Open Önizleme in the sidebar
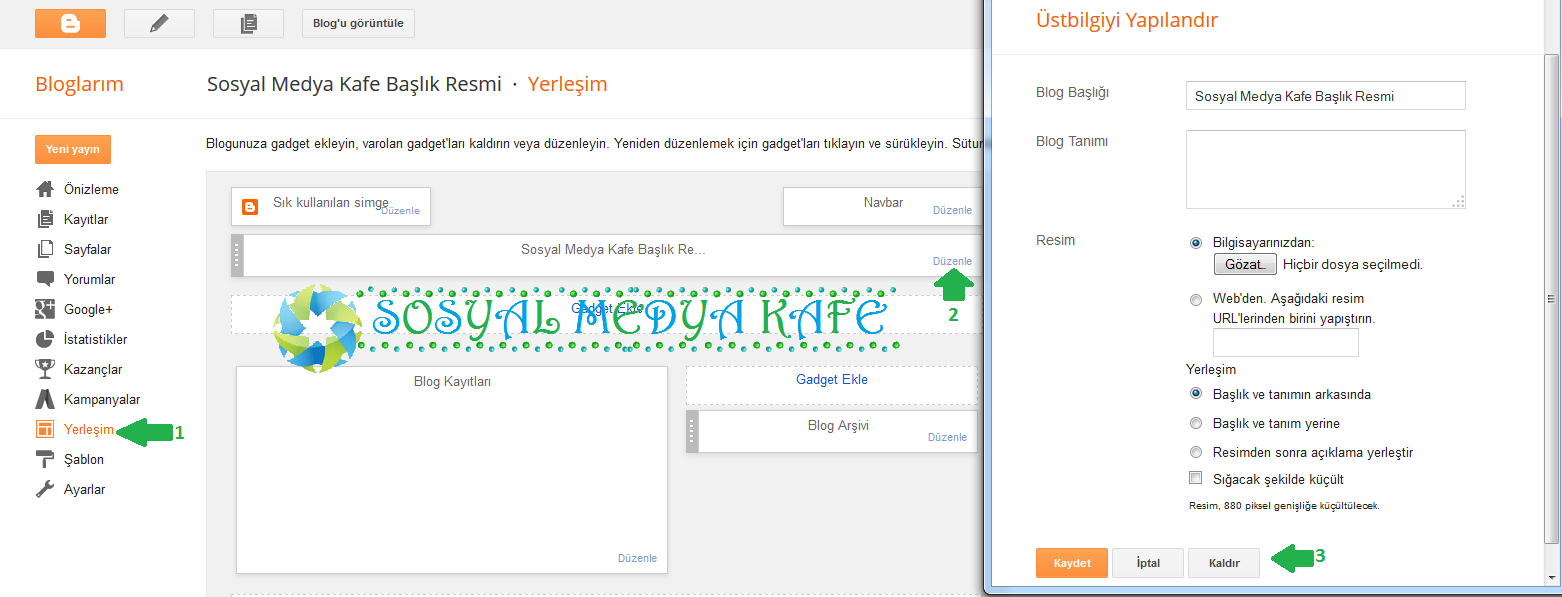 (x=91, y=189)
